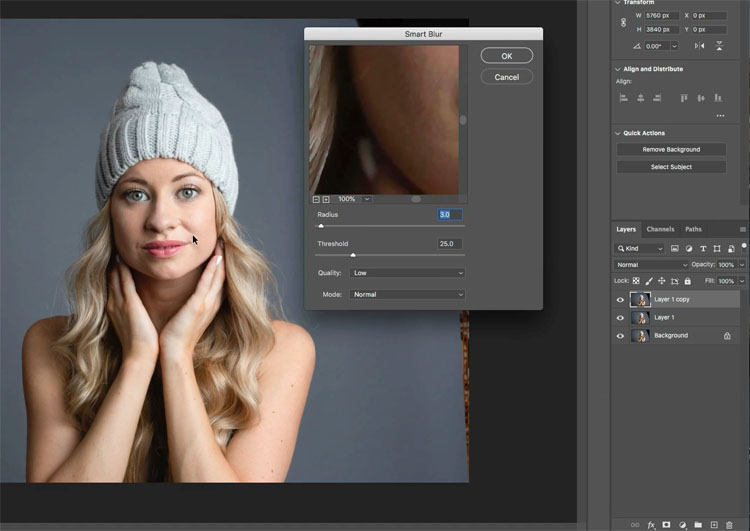This screenshot has height=531, width=750.
Task: Add a layer style with fx icon
Action: tap(651, 525)
